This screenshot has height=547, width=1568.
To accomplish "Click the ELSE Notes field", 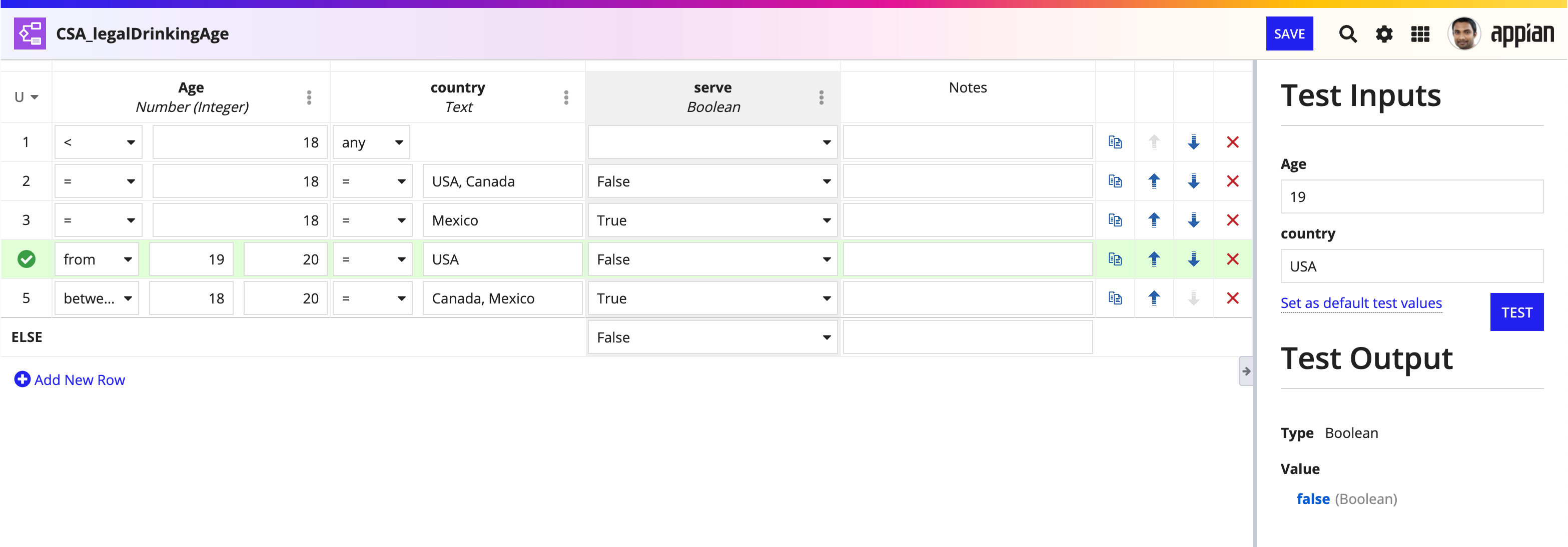I will pyautogui.click(x=967, y=337).
